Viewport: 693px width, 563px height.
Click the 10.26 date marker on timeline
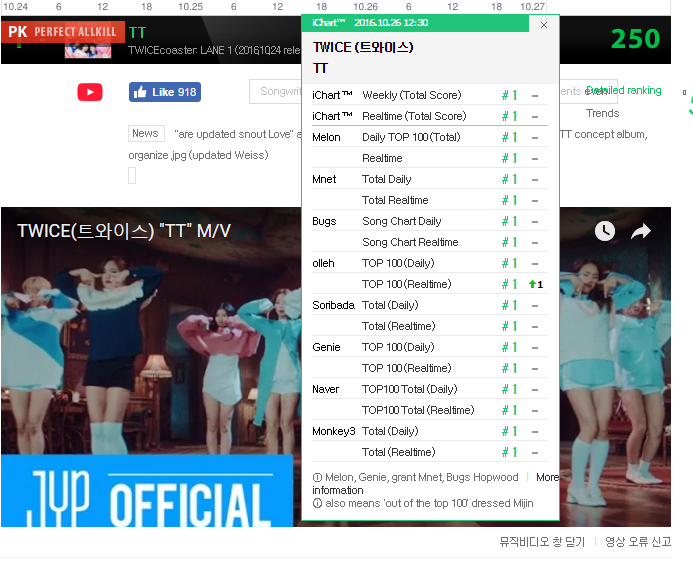pyautogui.click(x=366, y=7)
